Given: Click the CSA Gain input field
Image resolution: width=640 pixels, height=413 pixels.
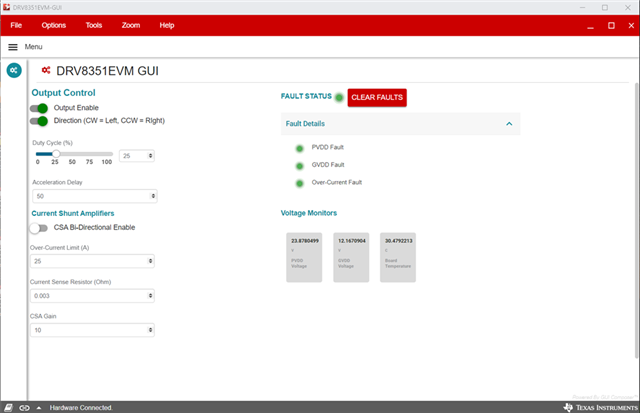Looking at the screenshot, I should 92,330.
